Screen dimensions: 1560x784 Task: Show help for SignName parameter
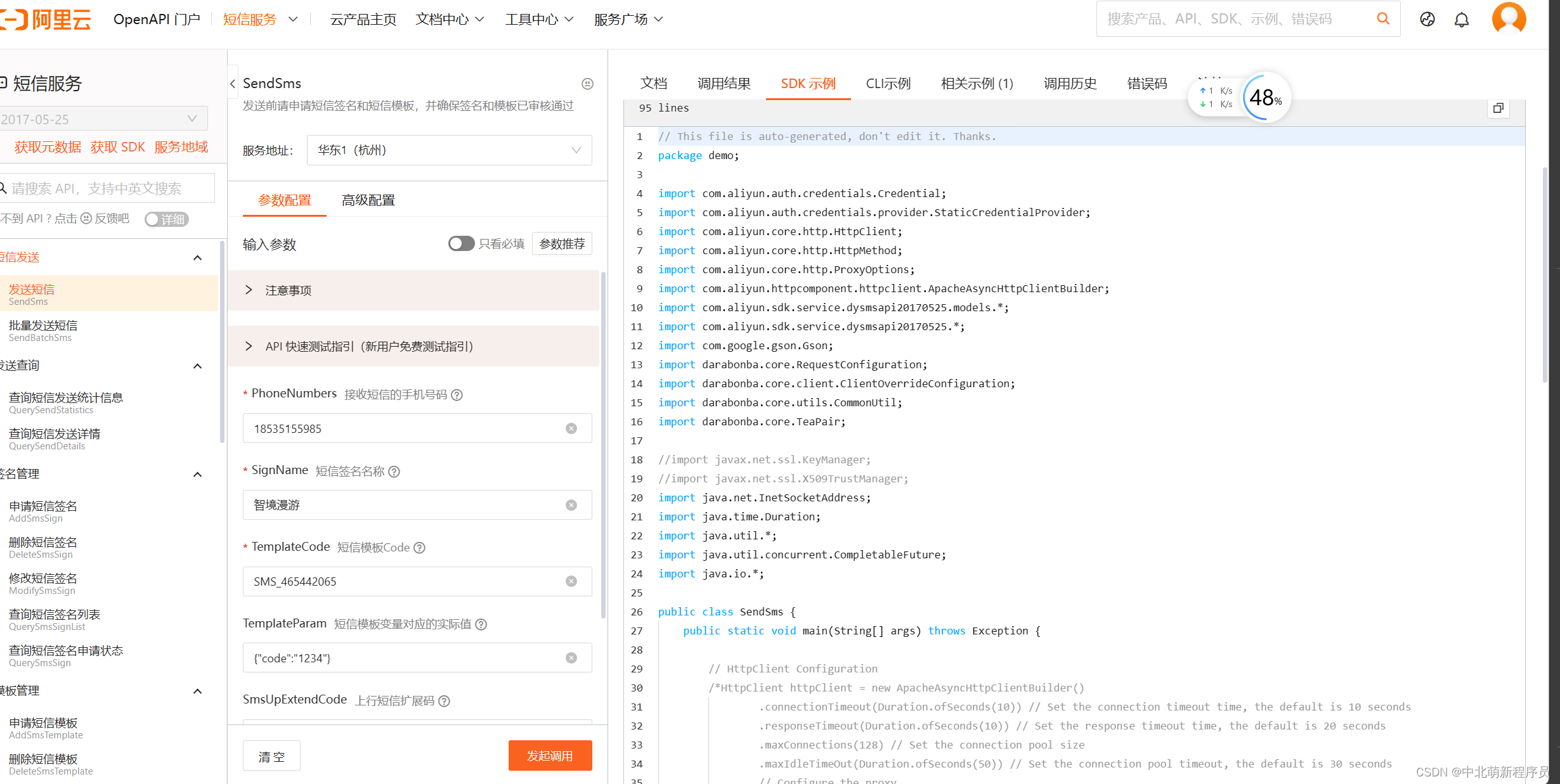(394, 472)
